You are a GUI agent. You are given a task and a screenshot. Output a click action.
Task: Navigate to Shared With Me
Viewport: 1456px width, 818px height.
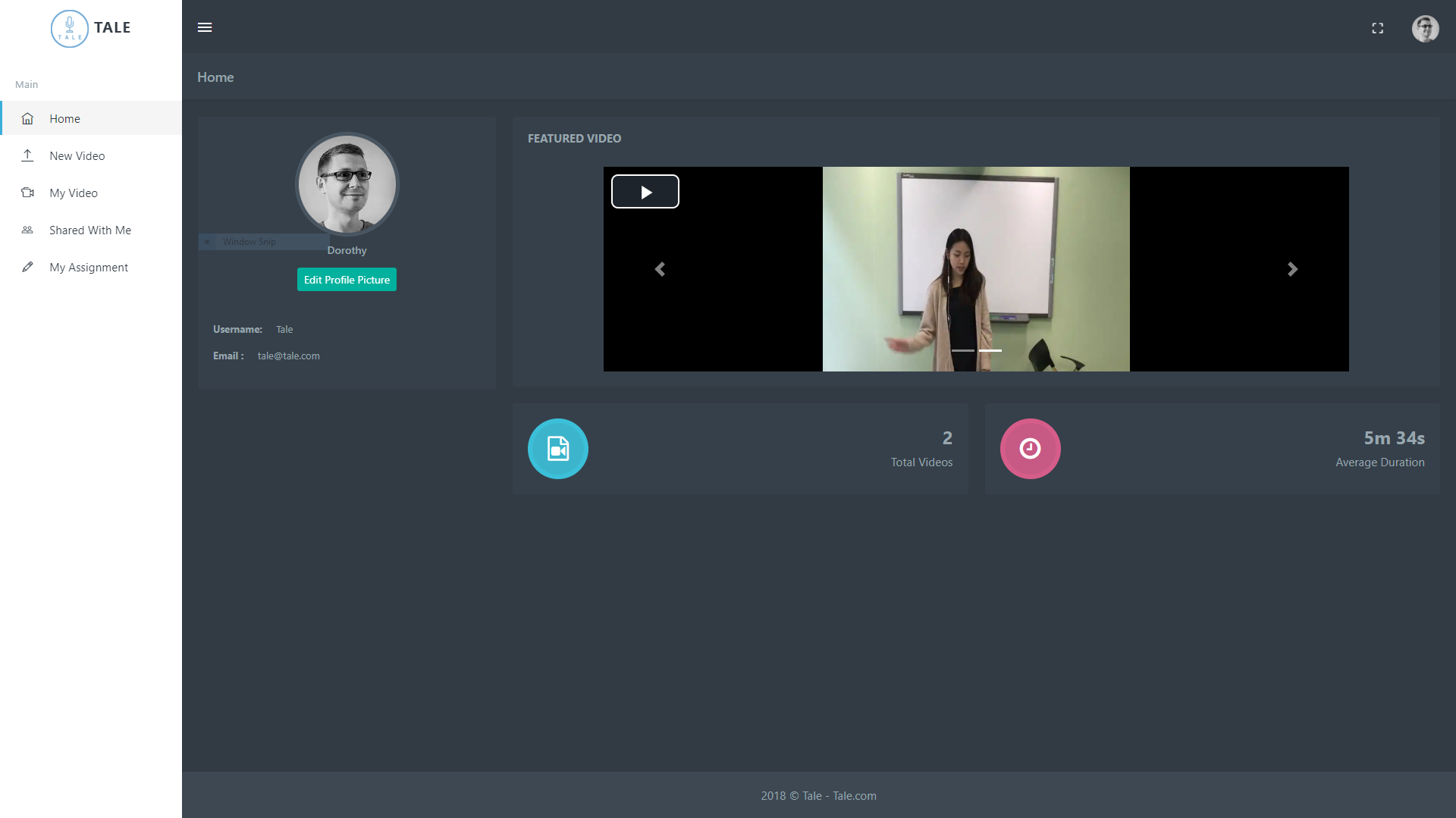coord(89,230)
